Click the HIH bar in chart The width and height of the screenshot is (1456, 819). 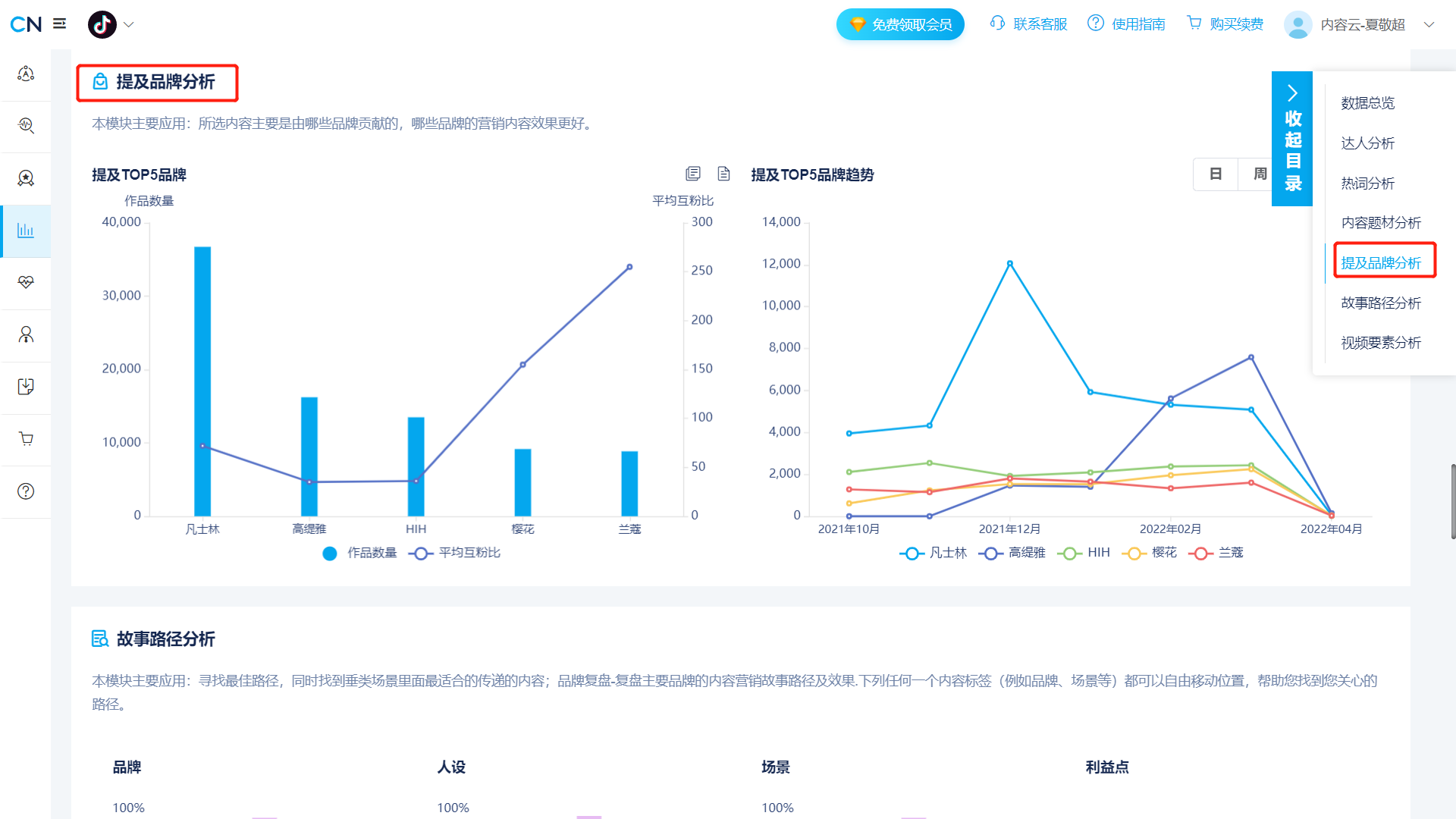coord(416,466)
